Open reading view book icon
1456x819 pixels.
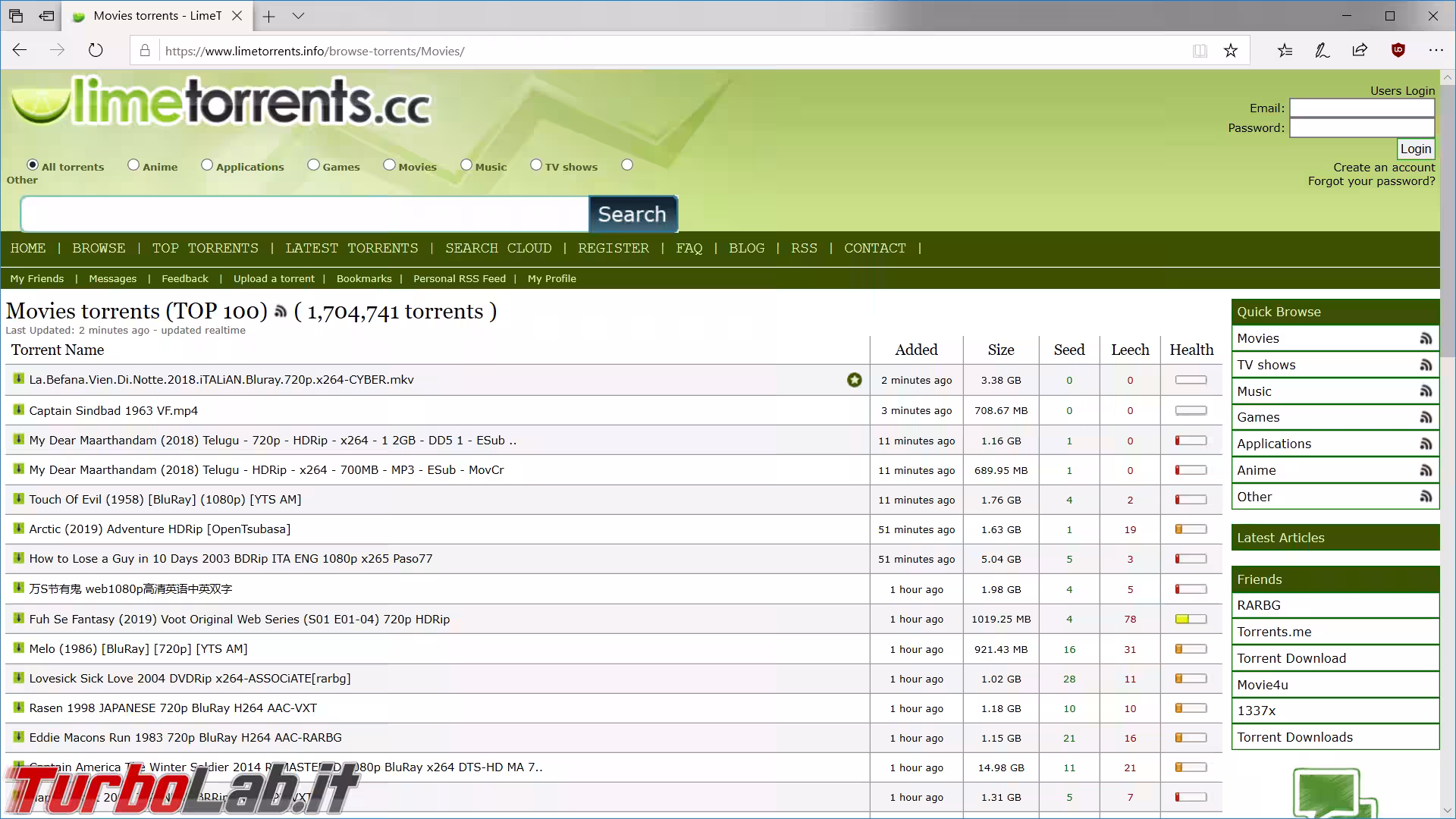(1200, 51)
